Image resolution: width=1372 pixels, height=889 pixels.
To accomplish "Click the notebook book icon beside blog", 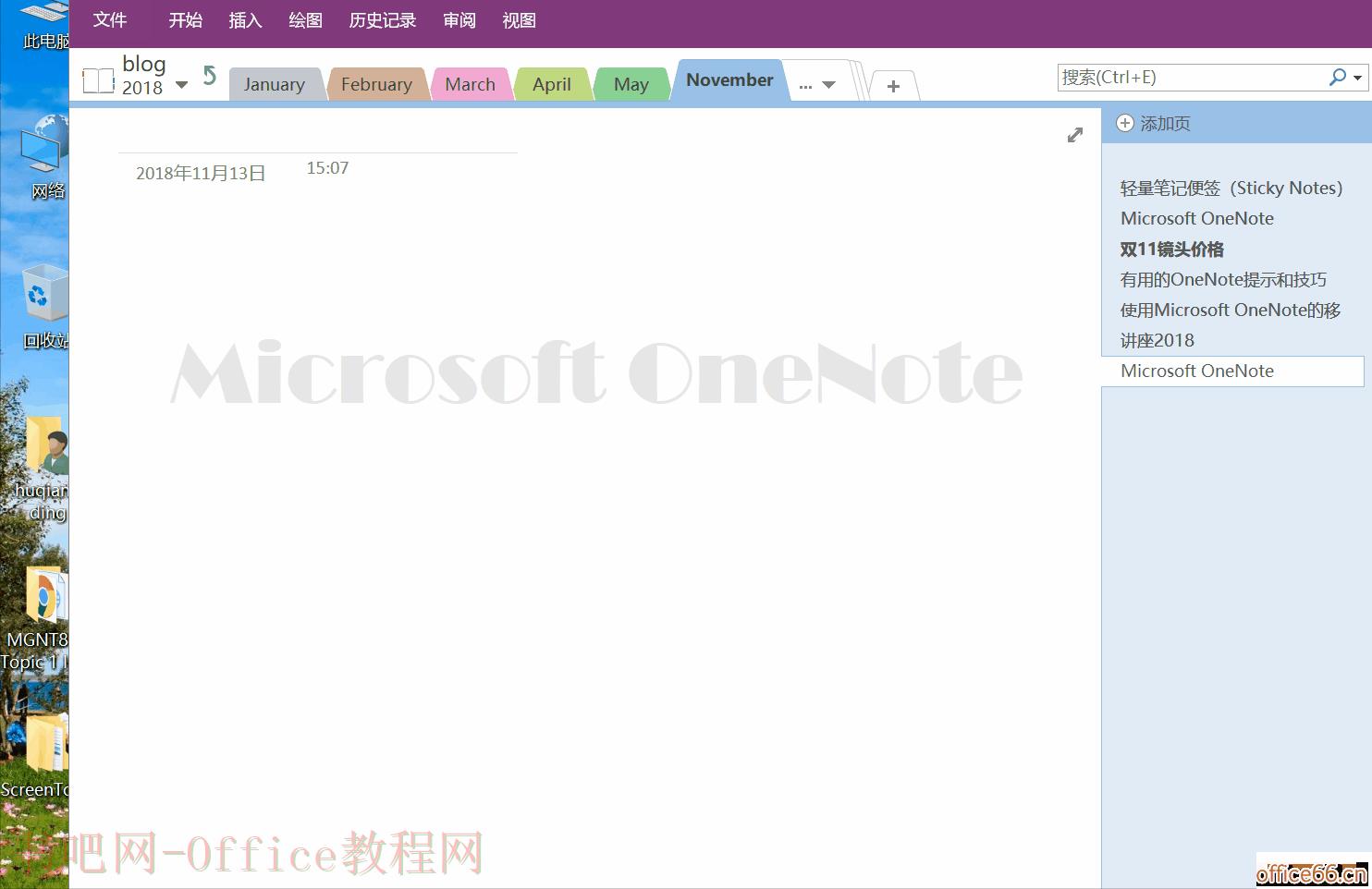I will click(98, 80).
